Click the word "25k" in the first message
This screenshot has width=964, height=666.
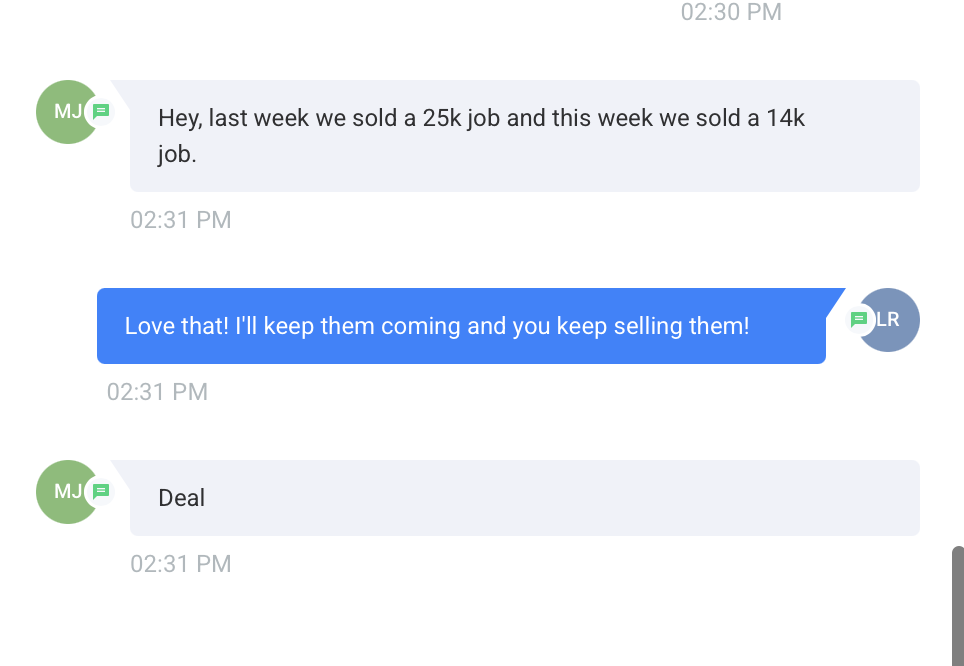[441, 118]
